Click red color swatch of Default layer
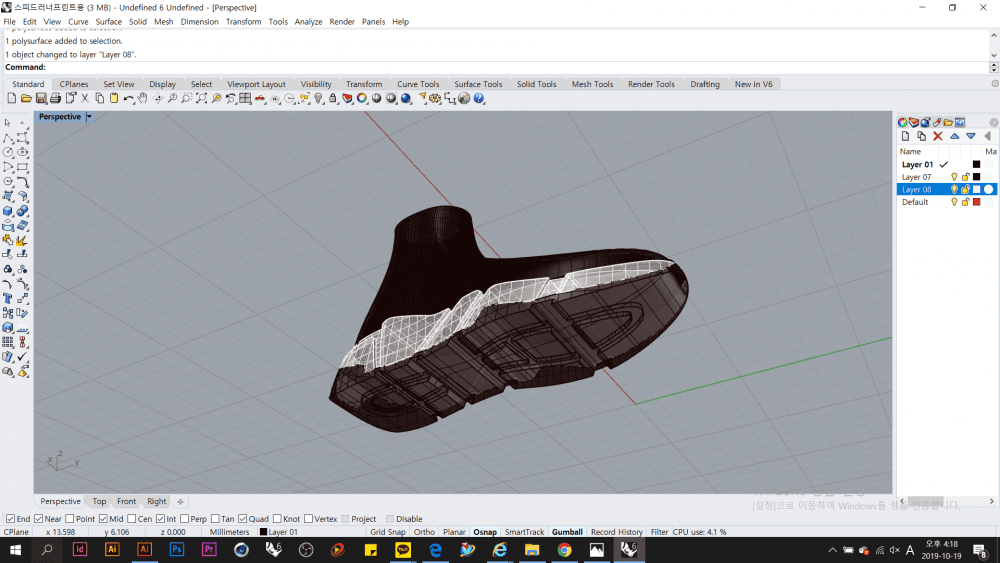The image size is (1000, 563). pos(976,202)
